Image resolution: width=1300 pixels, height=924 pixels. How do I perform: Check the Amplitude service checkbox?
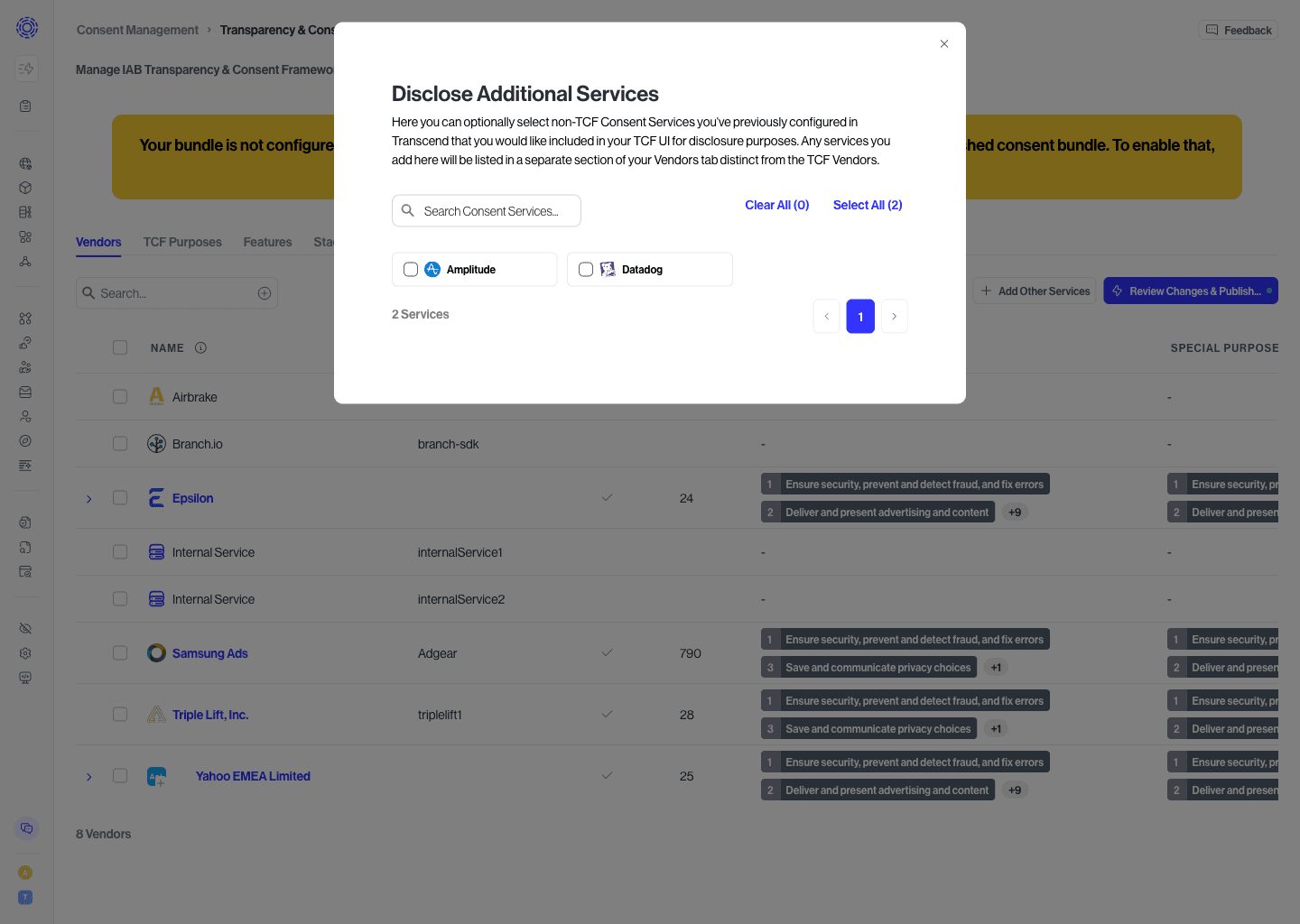(411, 269)
